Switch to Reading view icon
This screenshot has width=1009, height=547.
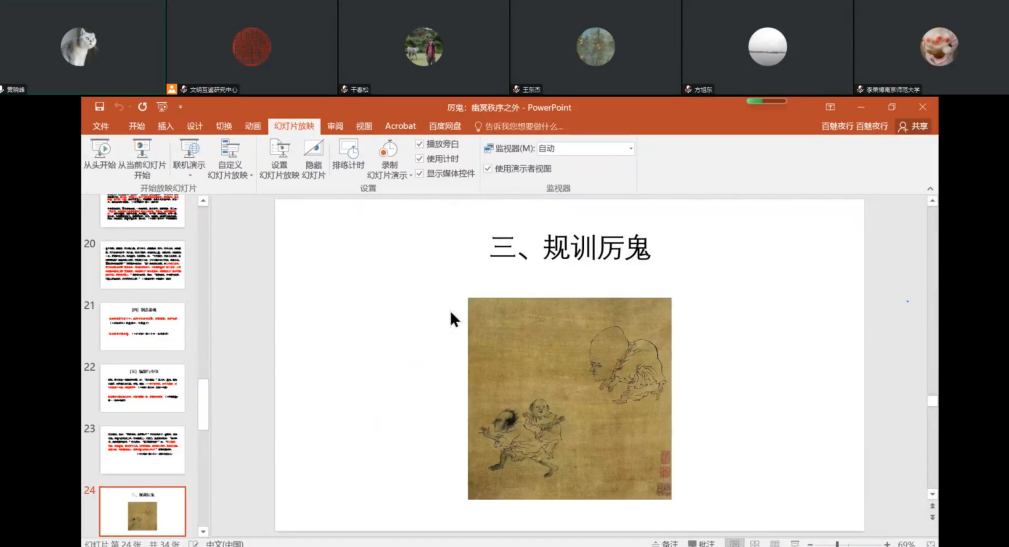pos(775,544)
